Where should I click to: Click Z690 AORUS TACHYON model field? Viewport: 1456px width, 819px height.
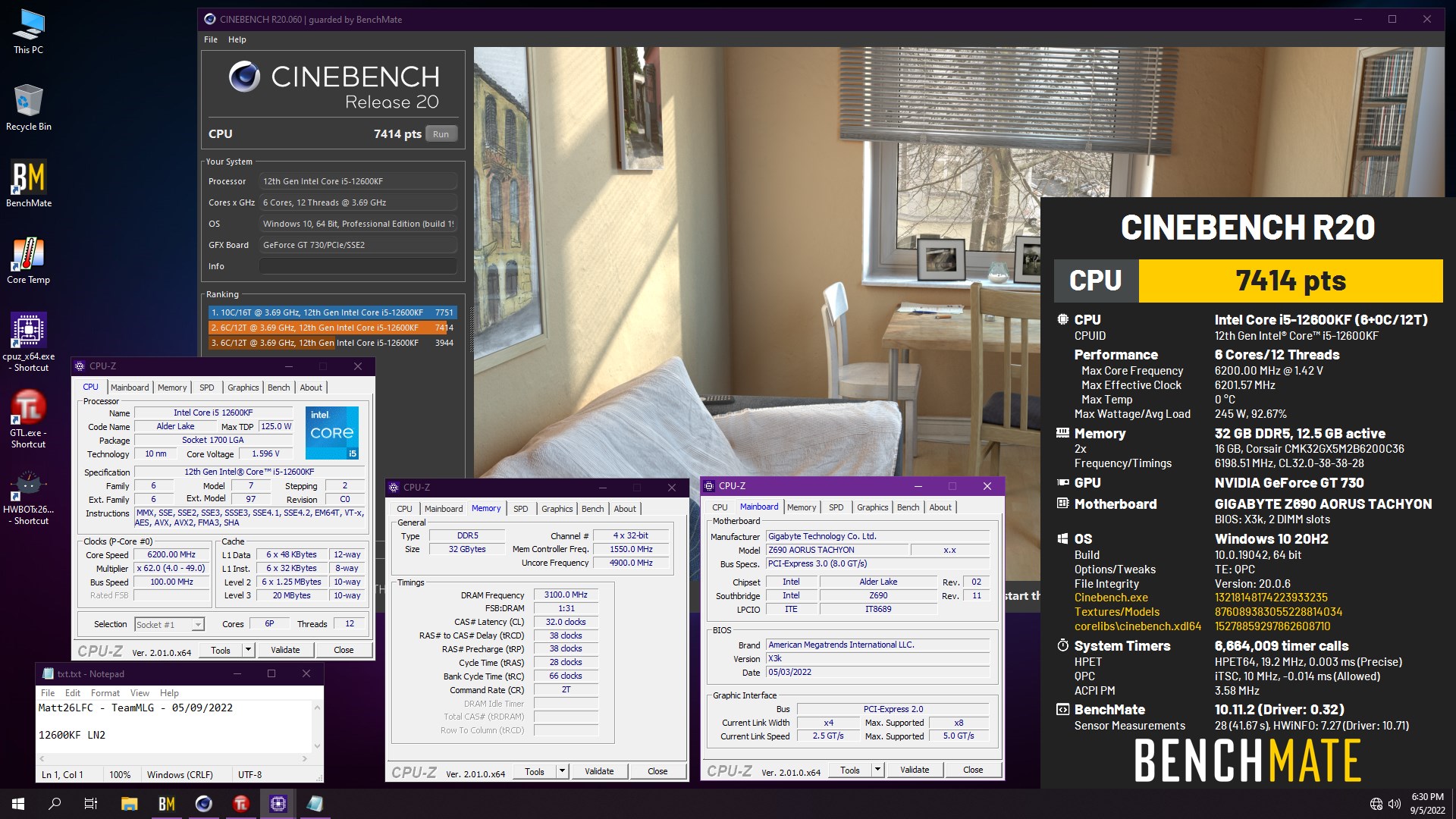[x=836, y=550]
